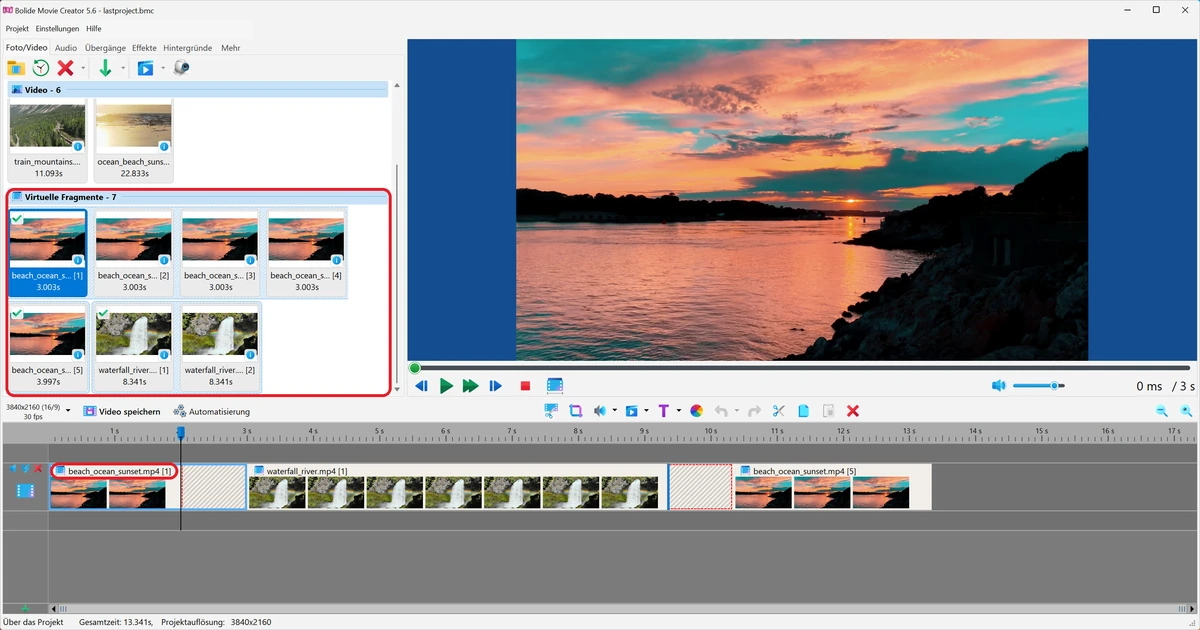1200x630 pixels.
Task: Select the crop tool in the timeline toolbar
Action: 576,411
